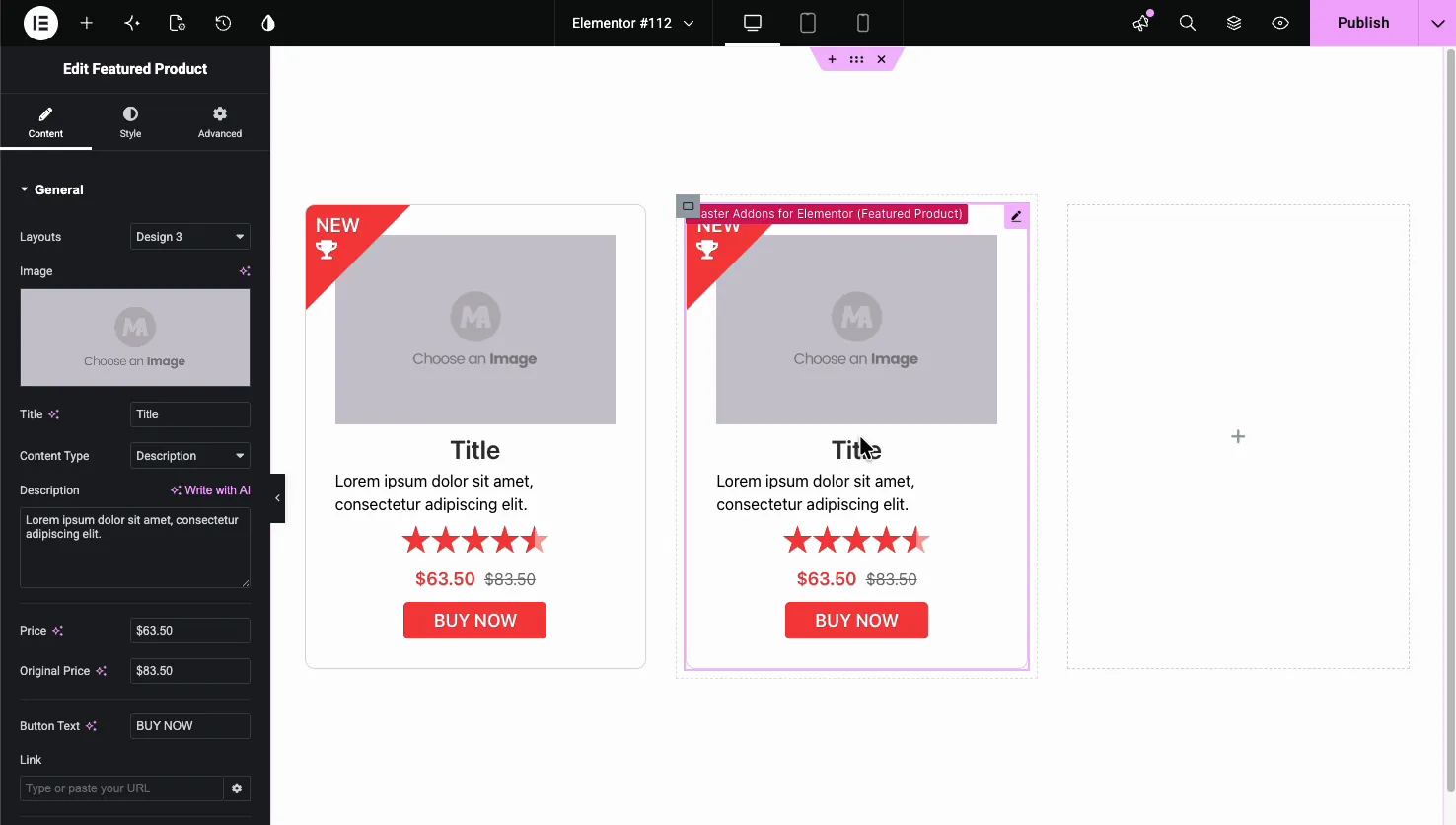Click the pencil edit widget icon
Image resolution: width=1456 pixels, height=825 pixels.
[x=1016, y=216]
